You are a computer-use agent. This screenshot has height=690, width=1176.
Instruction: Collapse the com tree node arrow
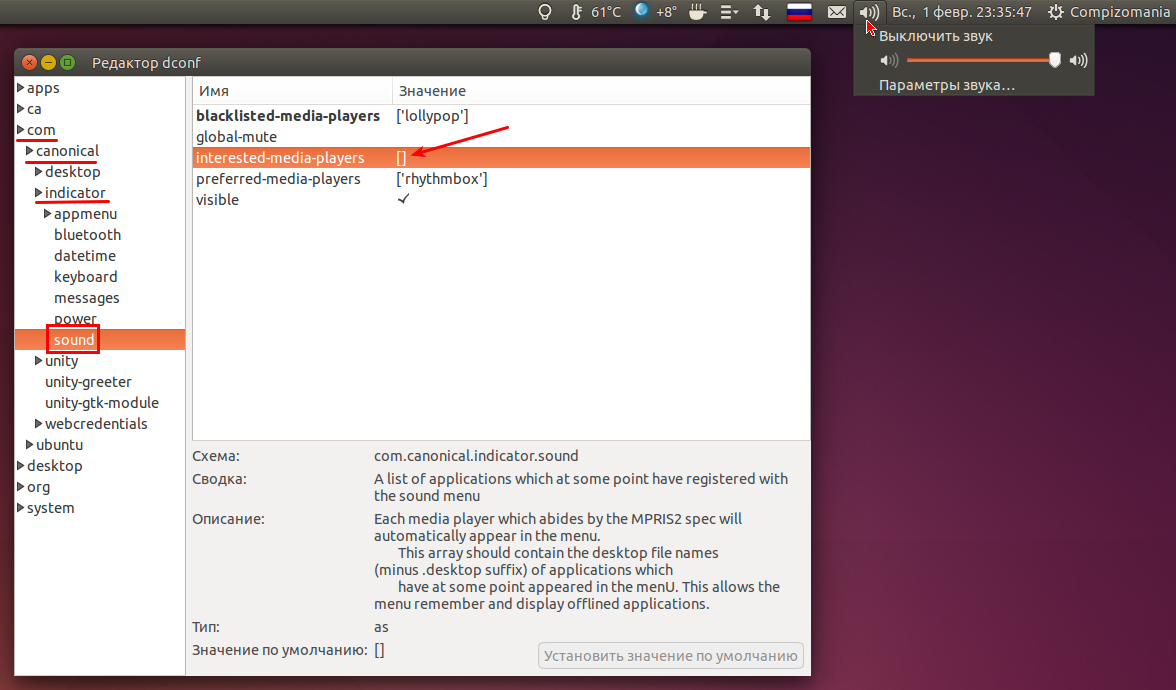[20, 130]
